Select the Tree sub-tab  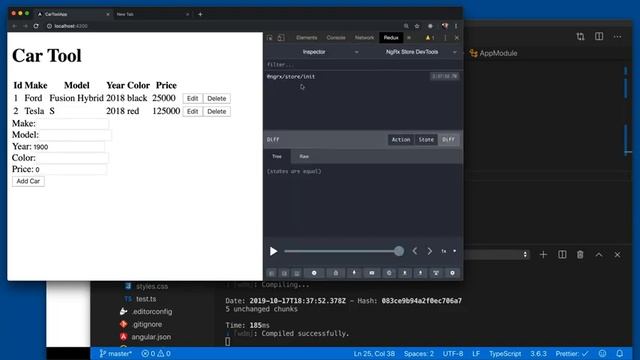(x=277, y=156)
